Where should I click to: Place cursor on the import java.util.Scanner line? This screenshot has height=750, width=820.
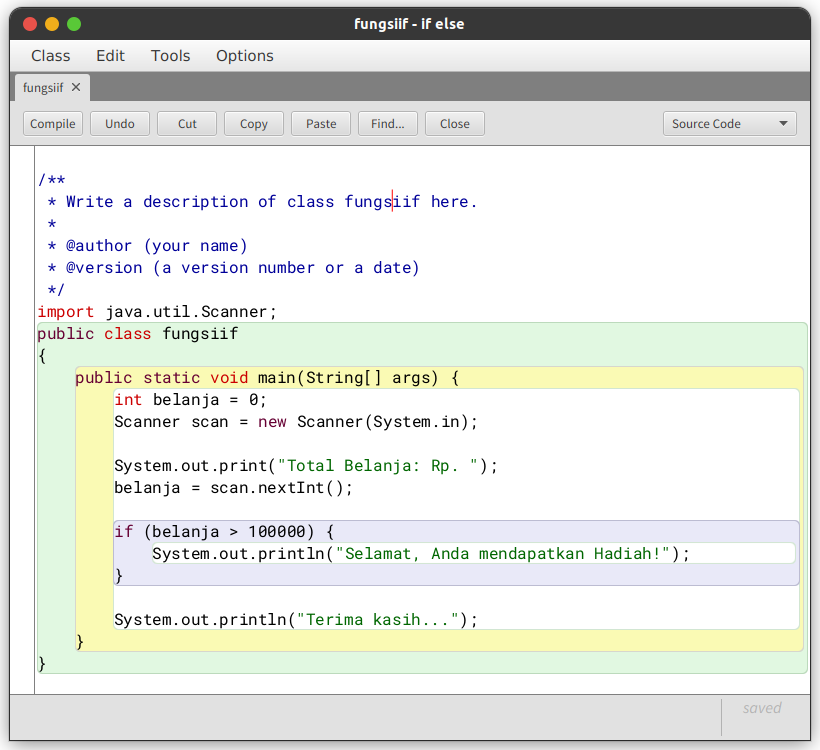tap(157, 312)
